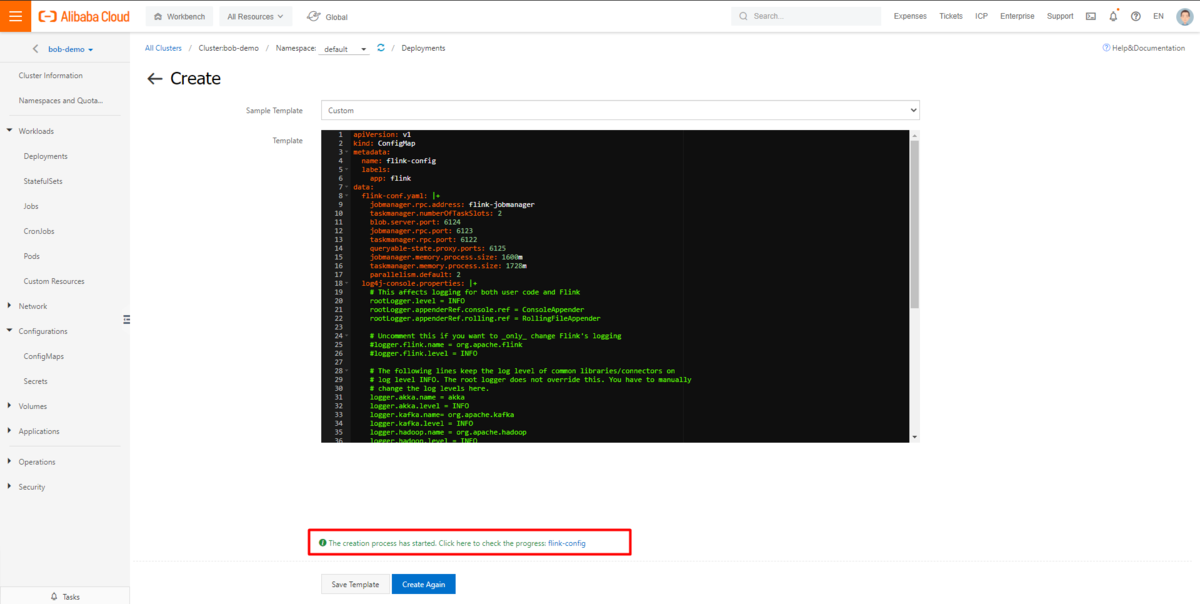Open Pods in the sidebar
The image size is (1200, 604).
pos(32,256)
